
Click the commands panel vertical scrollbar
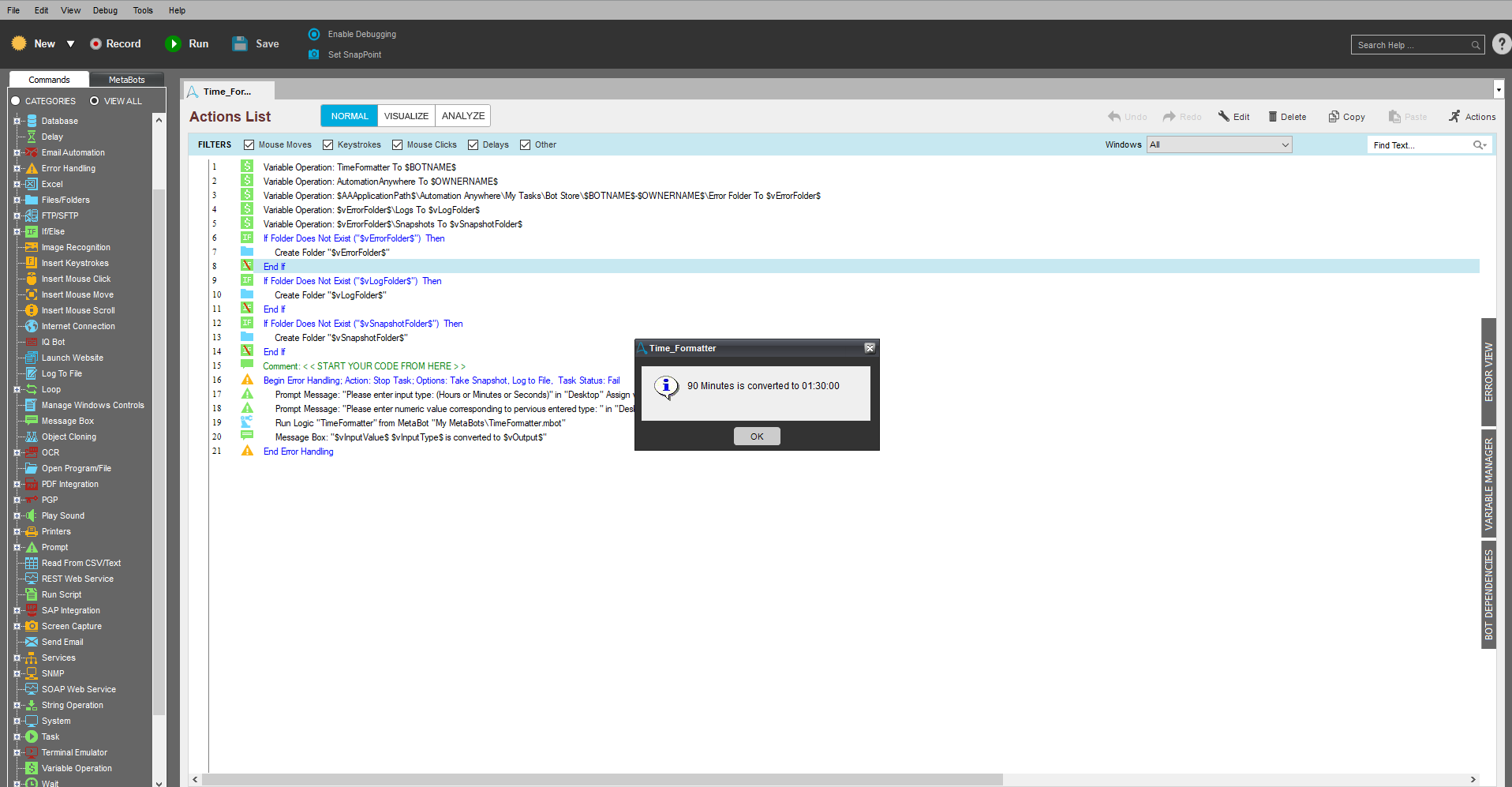(159, 452)
